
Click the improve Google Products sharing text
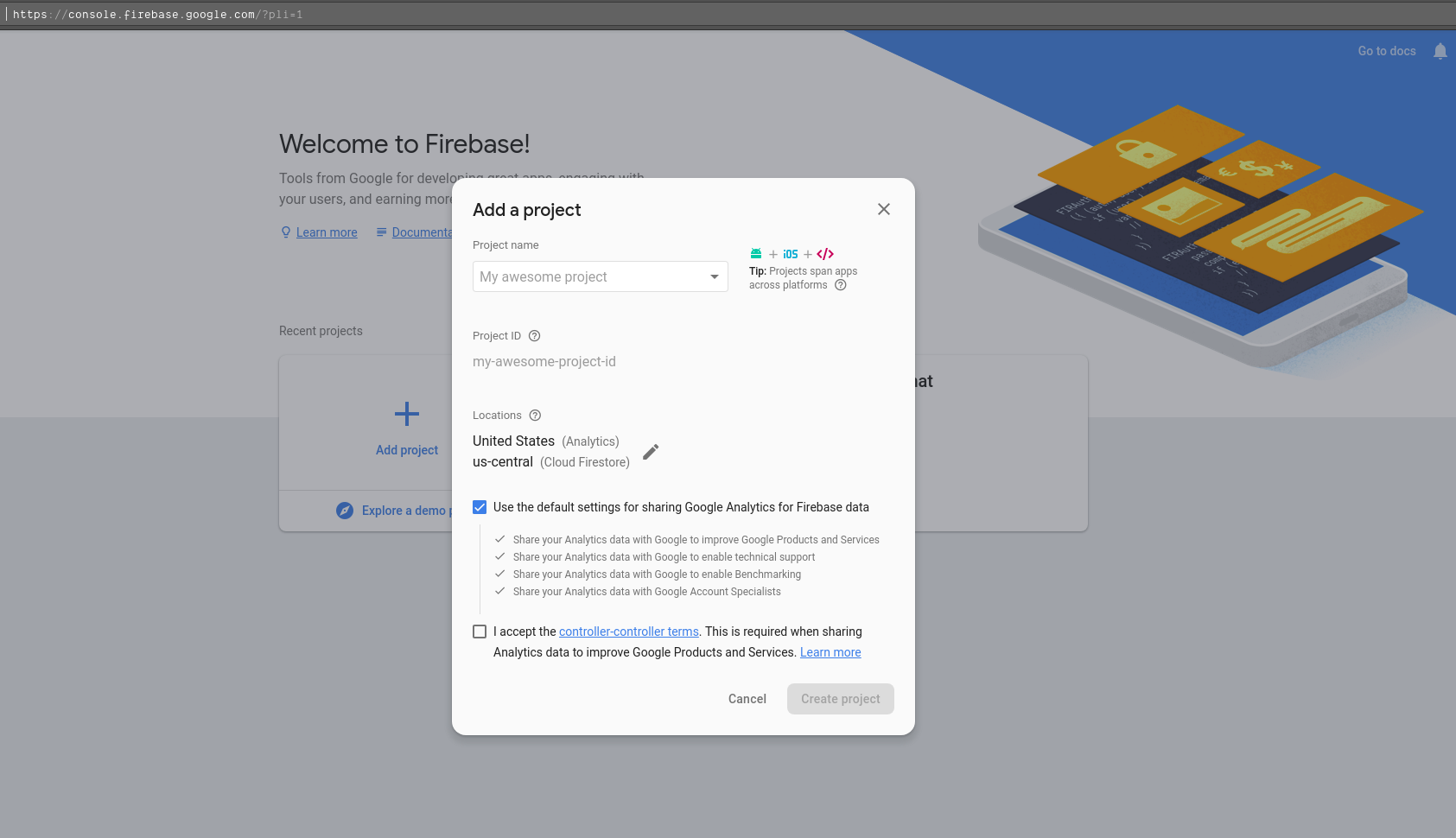(x=696, y=540)
